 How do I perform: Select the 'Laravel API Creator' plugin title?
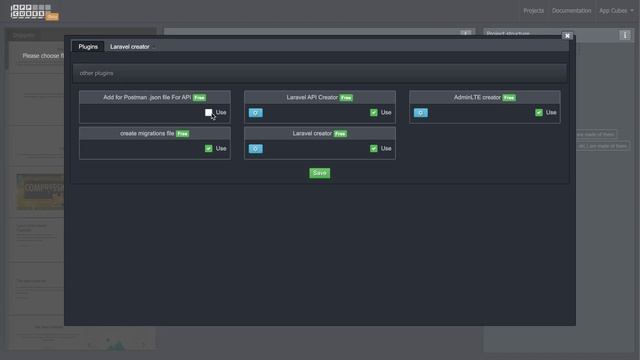tap(312, 97)
